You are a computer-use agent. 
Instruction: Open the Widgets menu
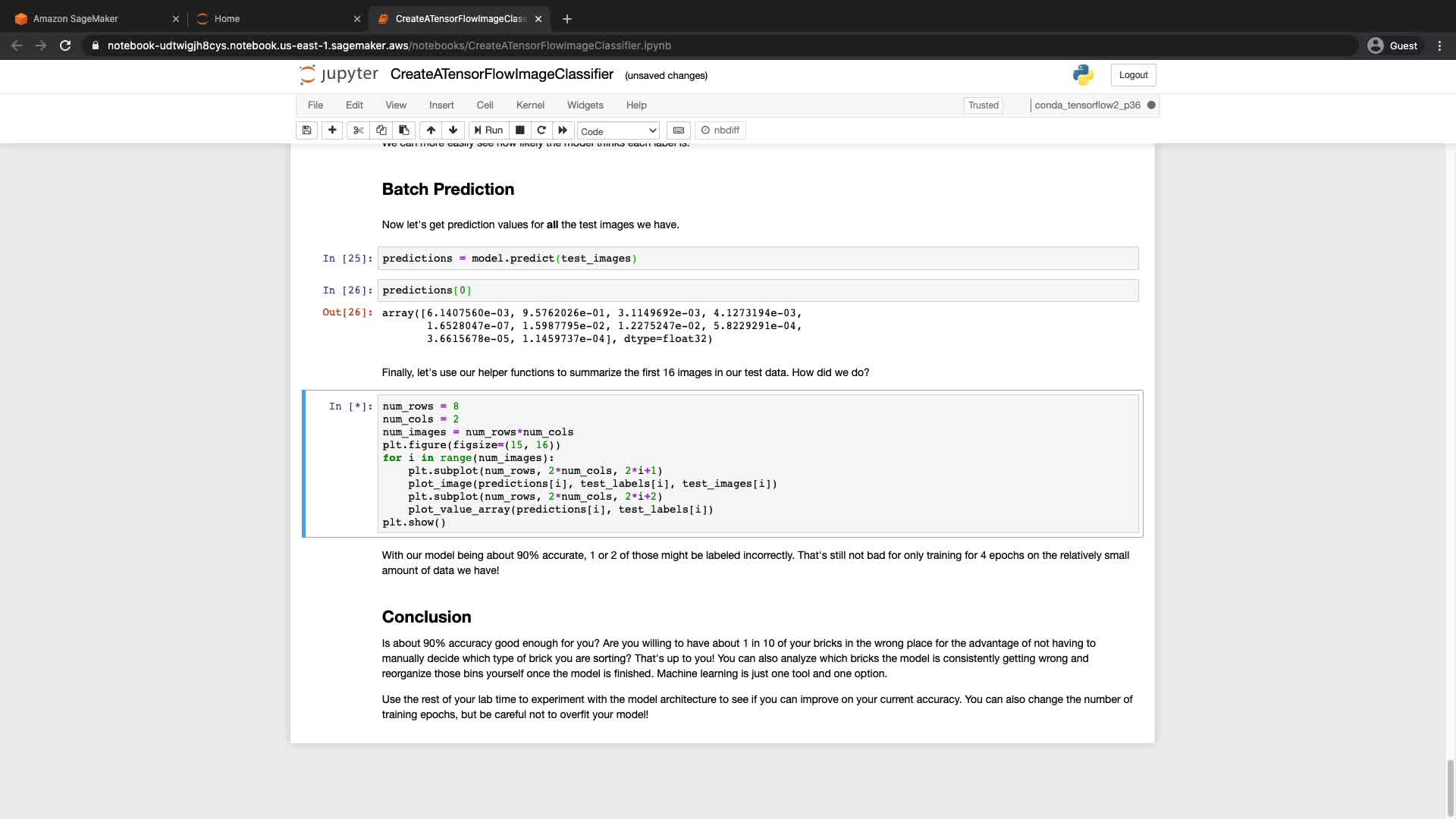click(x=585, y=105)
